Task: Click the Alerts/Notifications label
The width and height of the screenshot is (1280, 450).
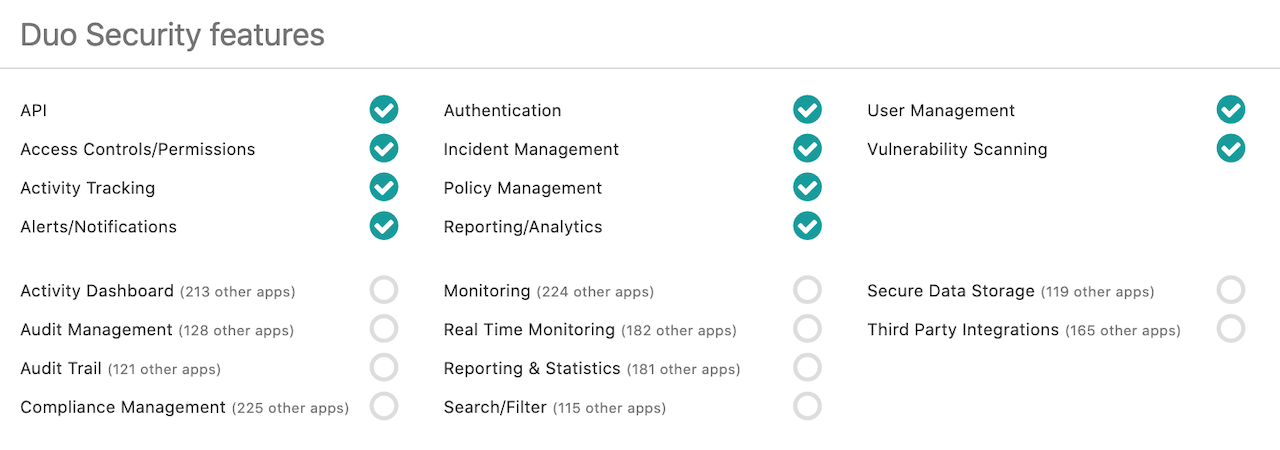Action: pos(98,227)
